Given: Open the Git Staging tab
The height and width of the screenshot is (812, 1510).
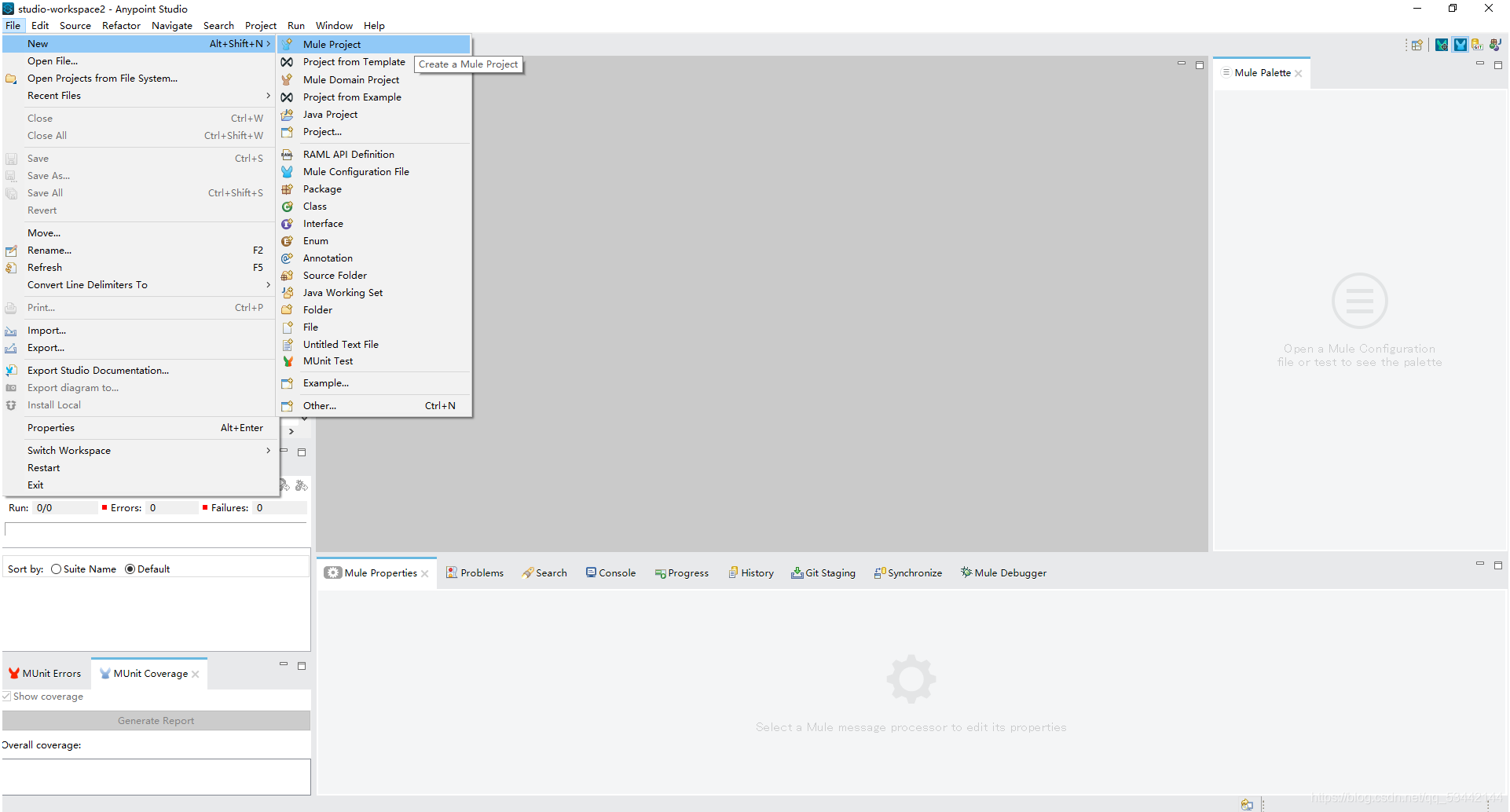Looking at the screenshot, I should (823, 573).
